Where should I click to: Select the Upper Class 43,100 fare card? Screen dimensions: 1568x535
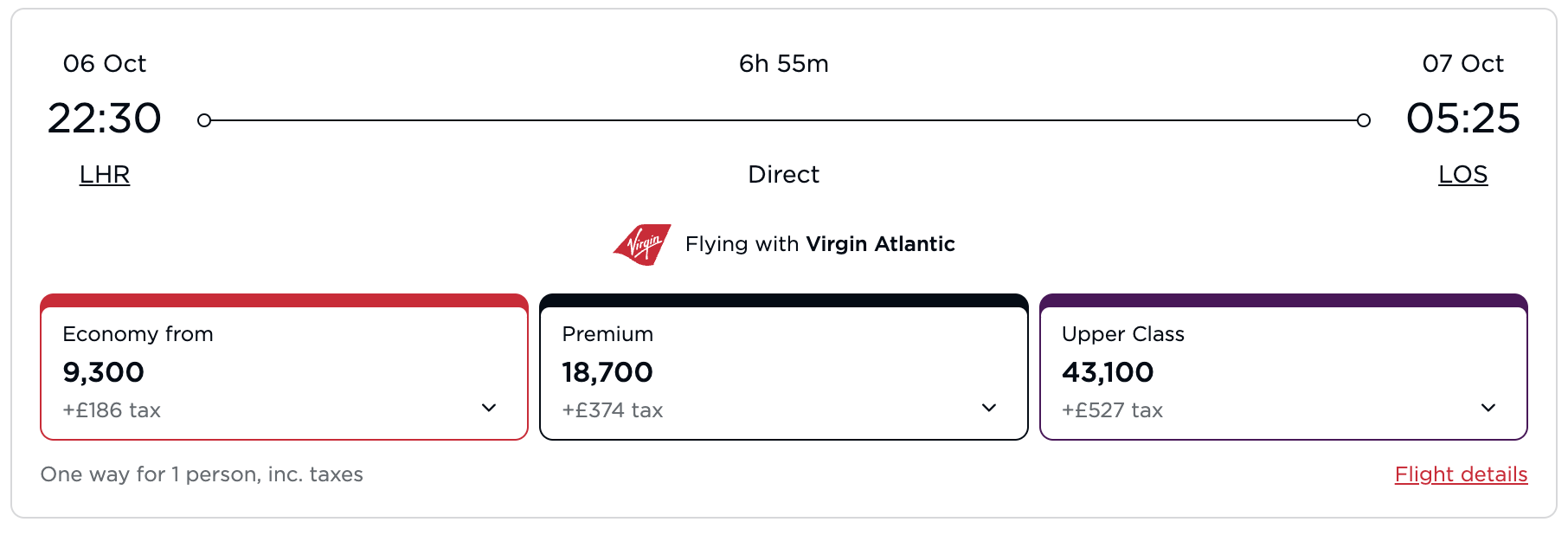pyautogui.click(x=1283, y=367)
